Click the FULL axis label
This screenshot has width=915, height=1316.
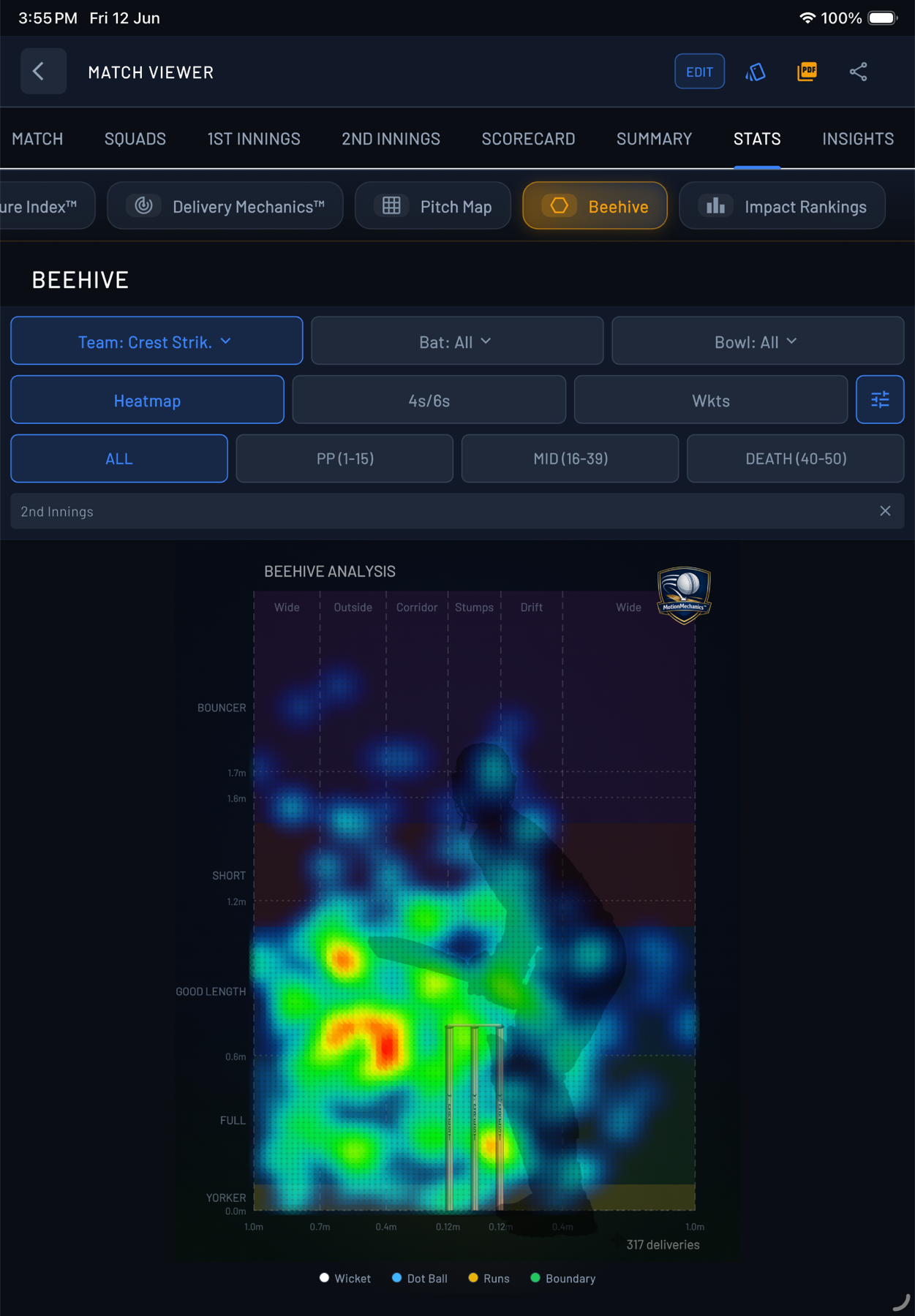coord(233,1120)
